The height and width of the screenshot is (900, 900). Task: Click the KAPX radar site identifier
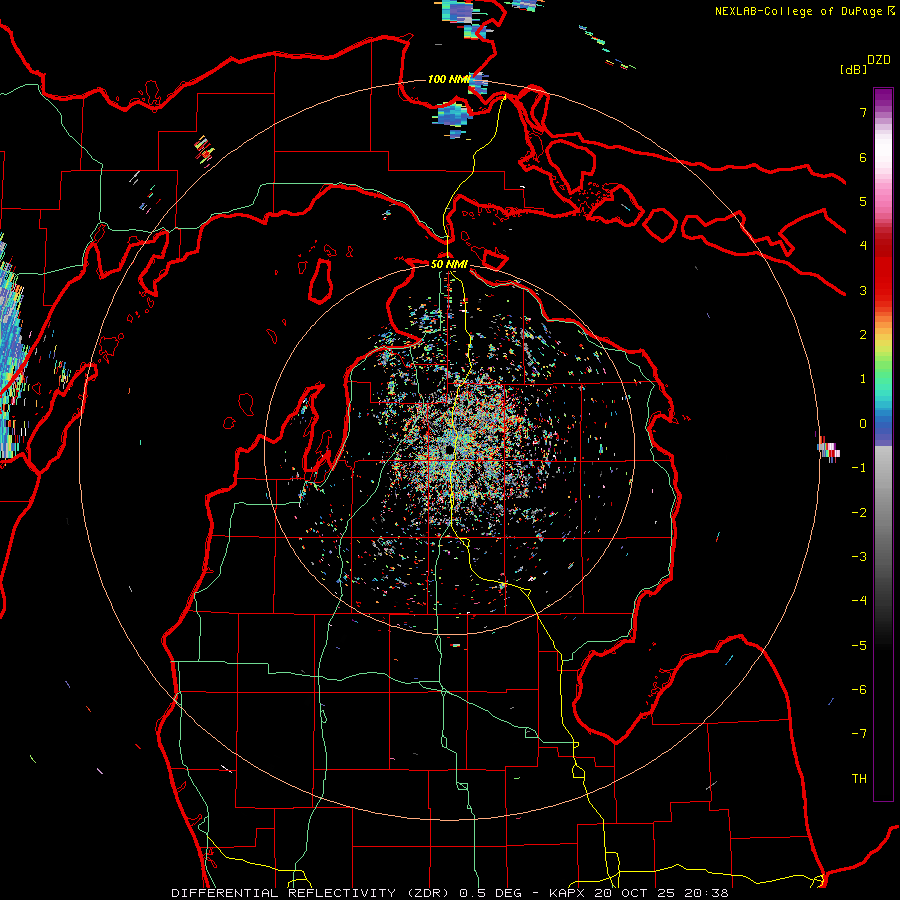pos(568,893)
